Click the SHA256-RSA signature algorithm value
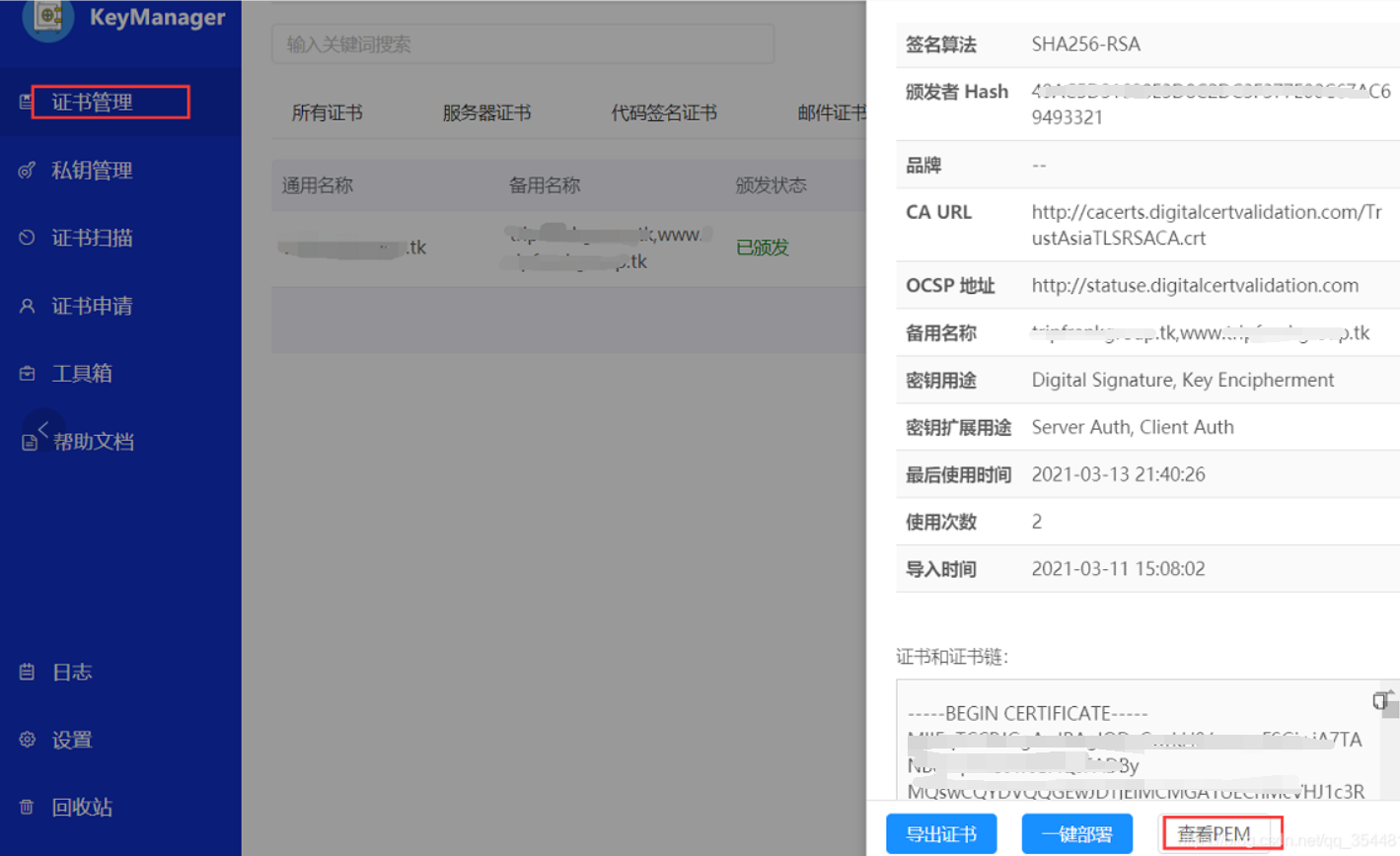Screen dimensions: 1400x856 1086,44
